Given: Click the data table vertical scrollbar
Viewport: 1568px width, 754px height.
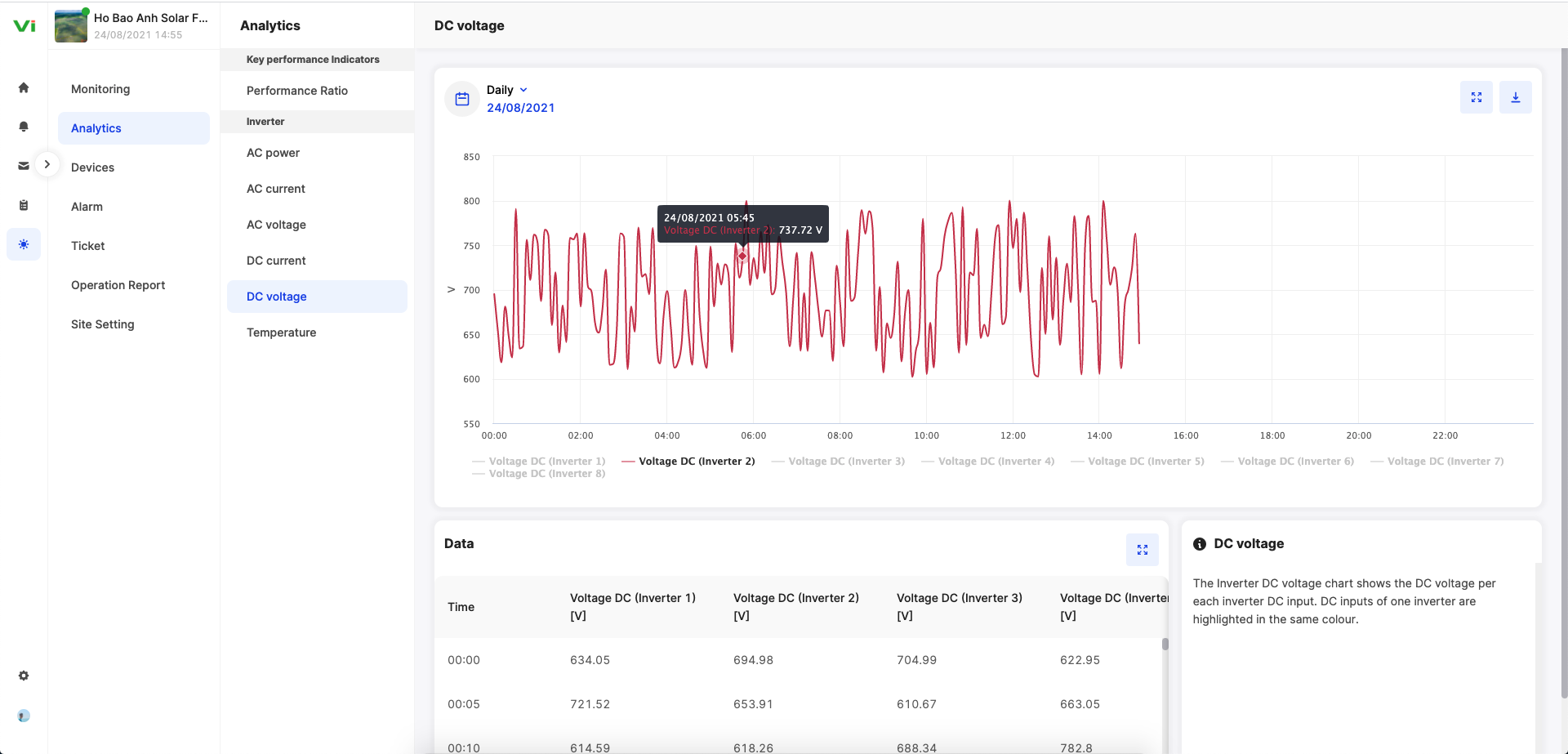Looking at the screenshot, I should click(1165, 644).
